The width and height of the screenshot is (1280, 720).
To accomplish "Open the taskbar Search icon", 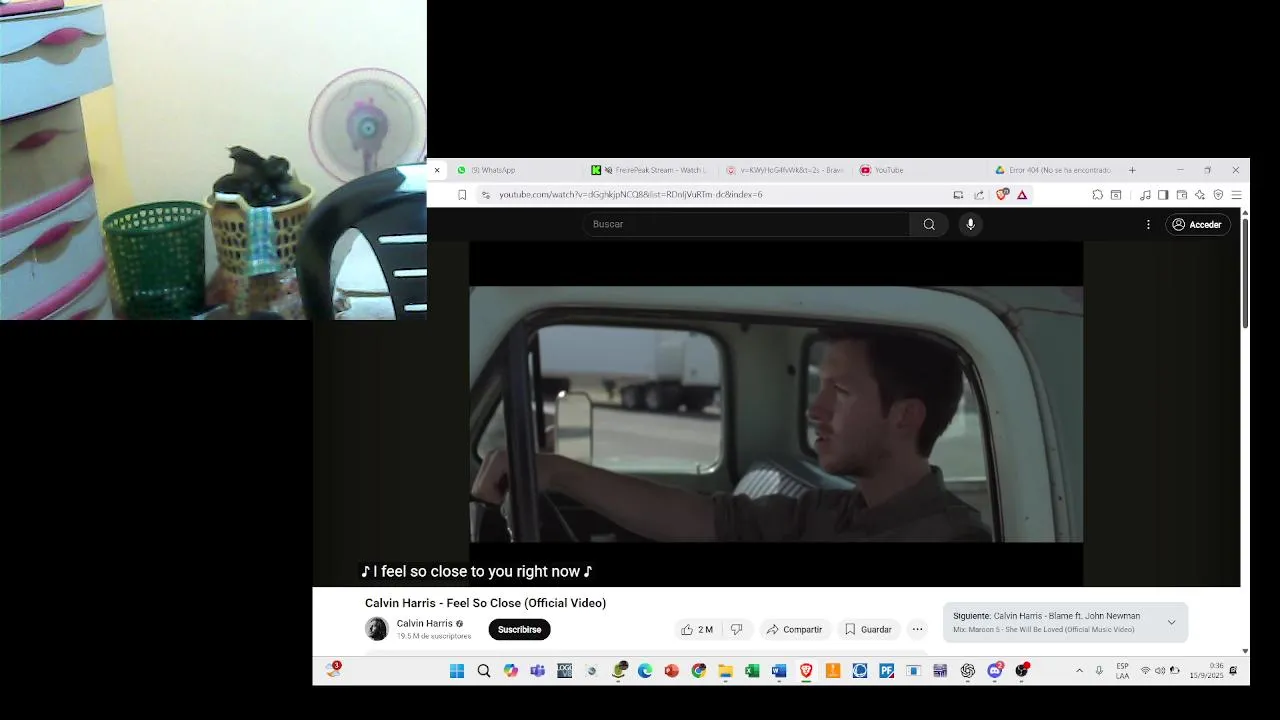I will point(484,671).
